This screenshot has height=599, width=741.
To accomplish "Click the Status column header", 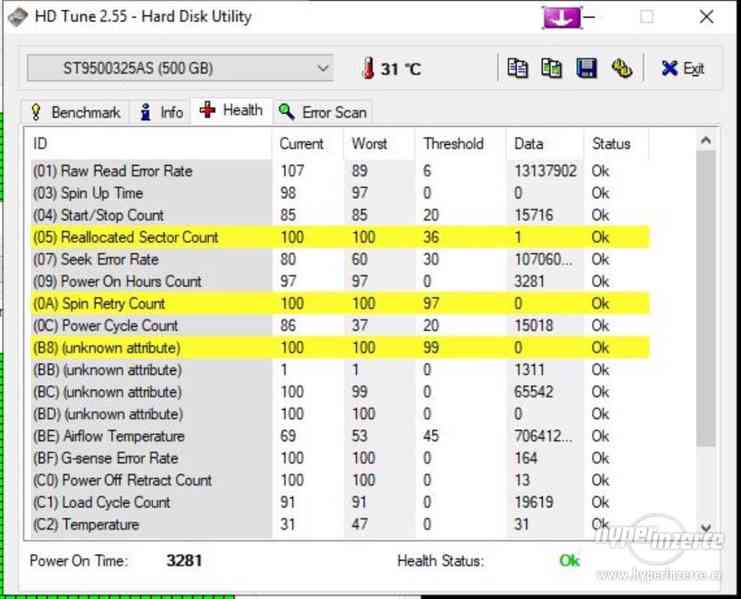I will (616, 143).
